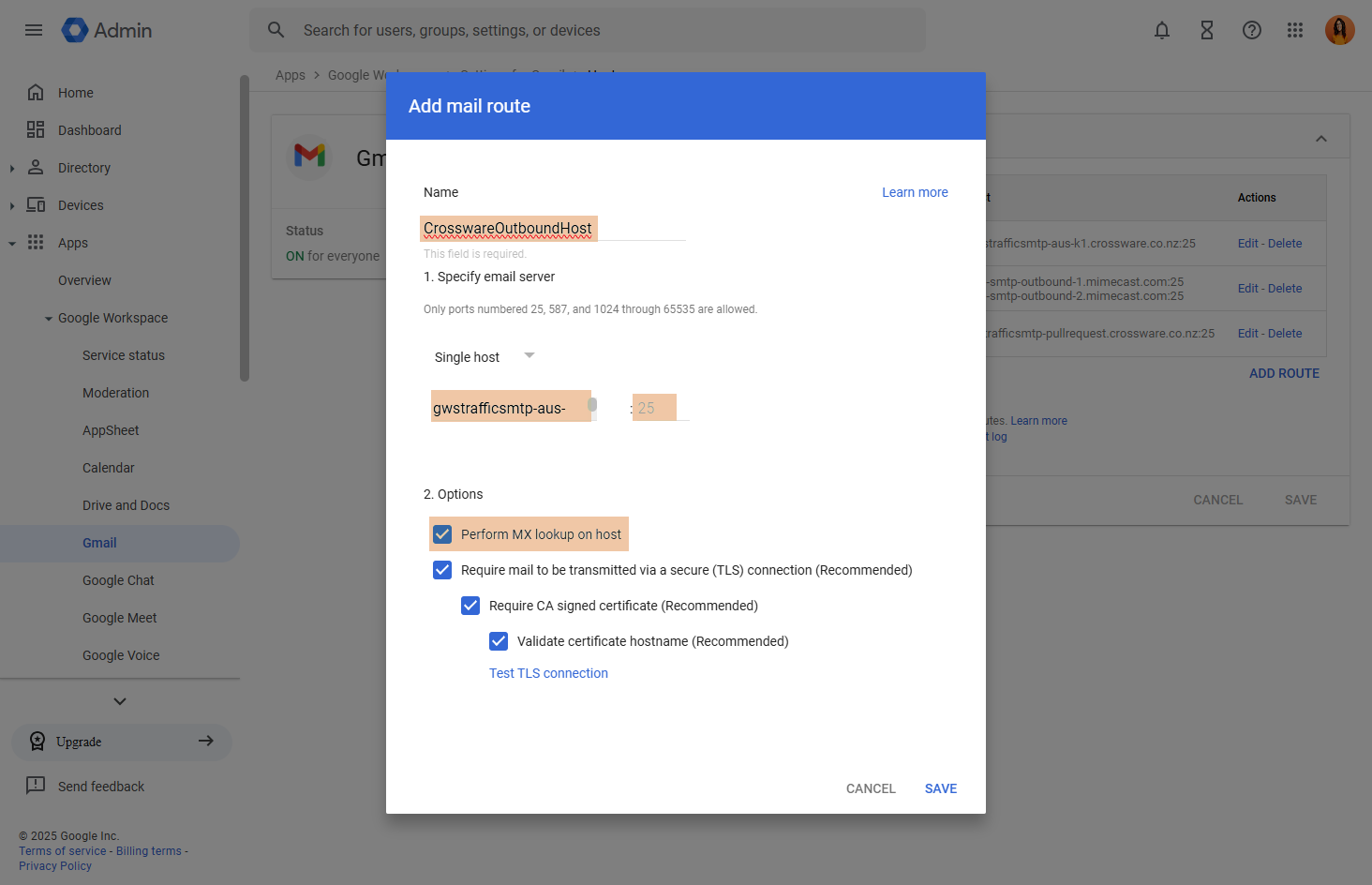Click the search magnifier icon
The image size is (1372, 885).
[276, 30]
